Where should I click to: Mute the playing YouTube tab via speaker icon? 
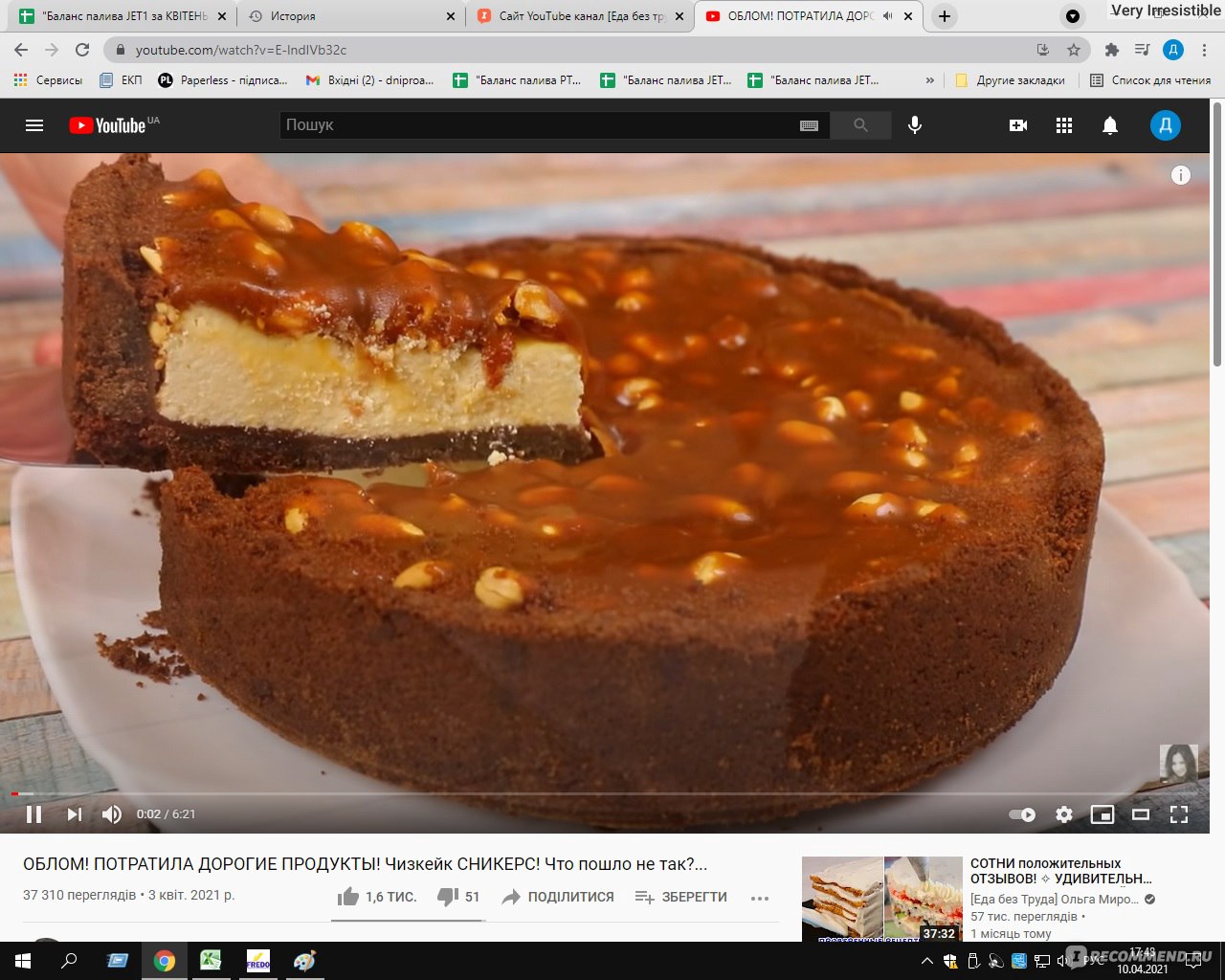coord(888,16)
